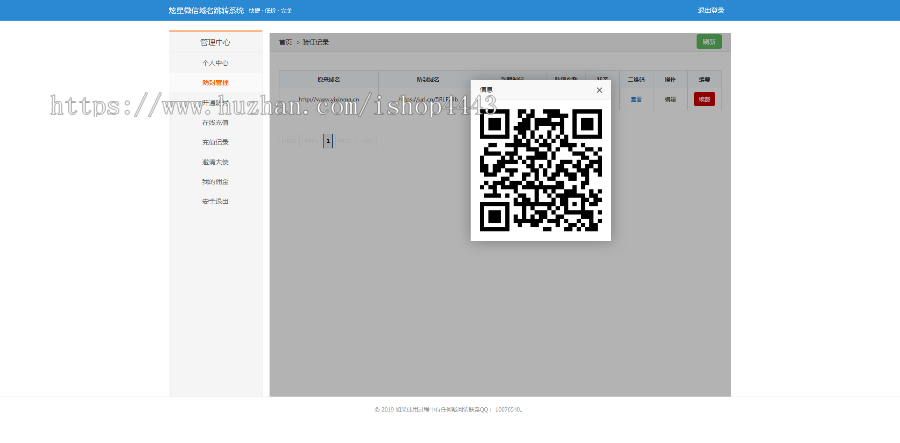Click the logout link in the top bar
900x443 pixels.
click(711, 10)
